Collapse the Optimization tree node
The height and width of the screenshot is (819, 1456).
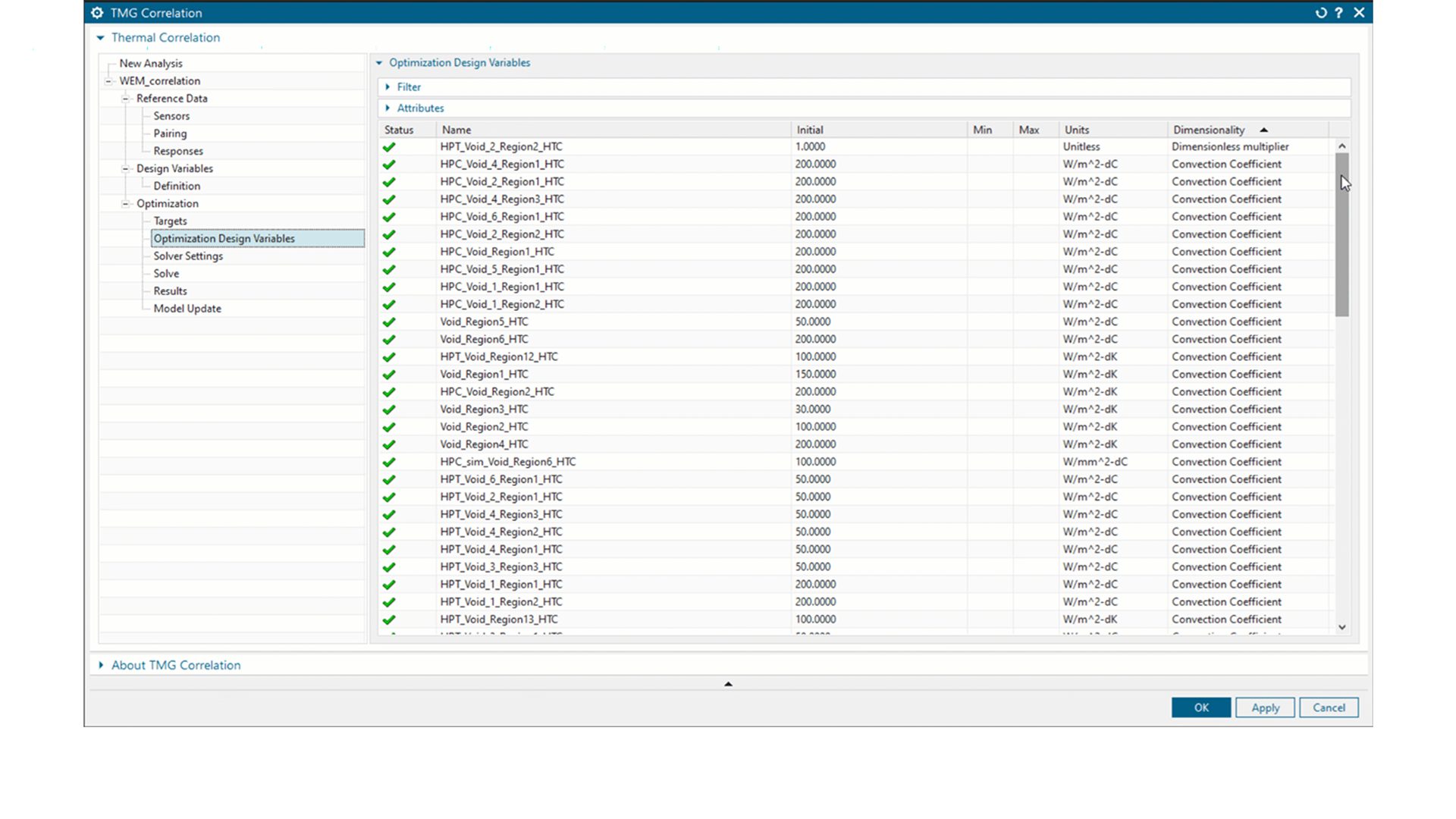pyautogui.click(x=126, y=204)
